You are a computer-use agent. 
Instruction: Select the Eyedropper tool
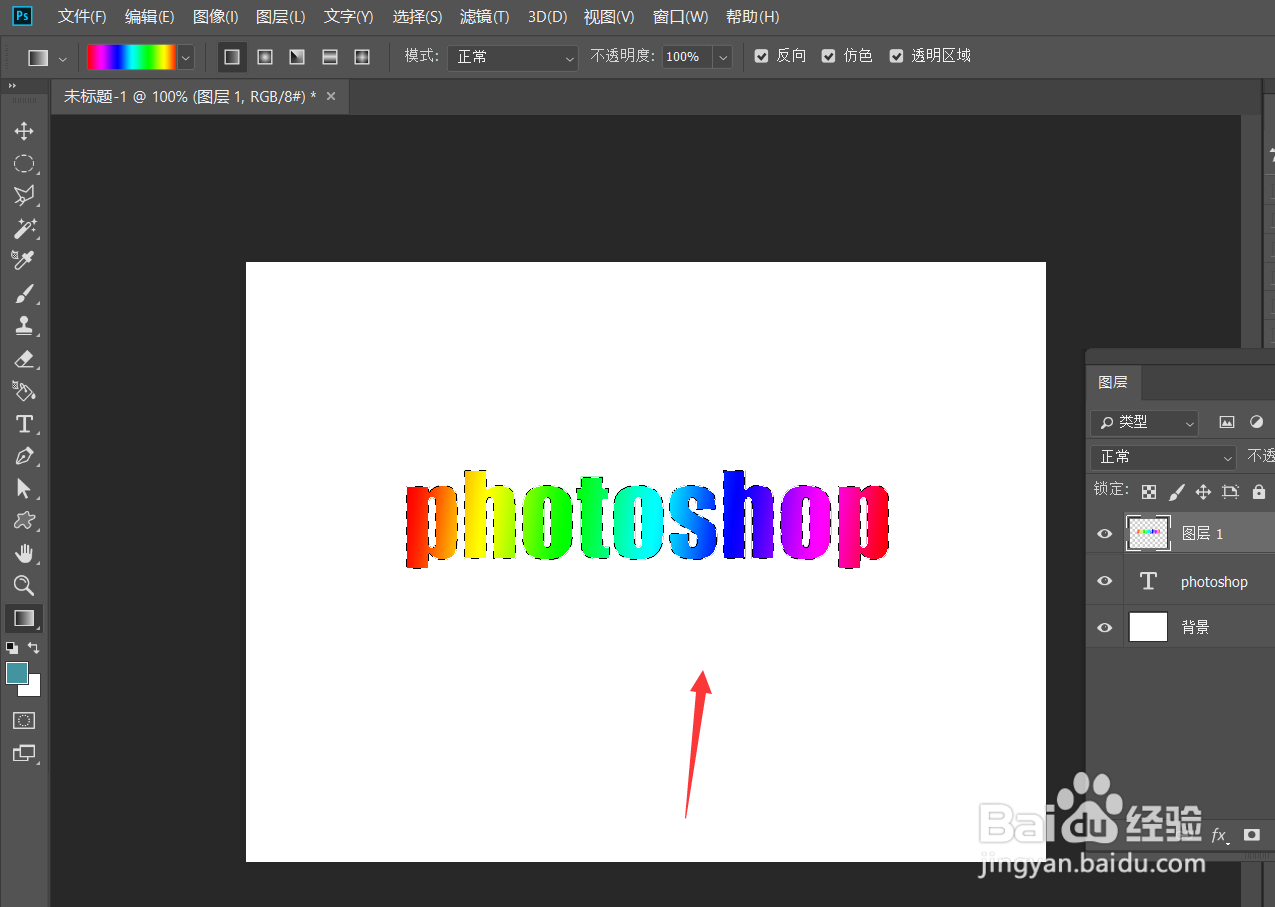(x=24, y=261)
